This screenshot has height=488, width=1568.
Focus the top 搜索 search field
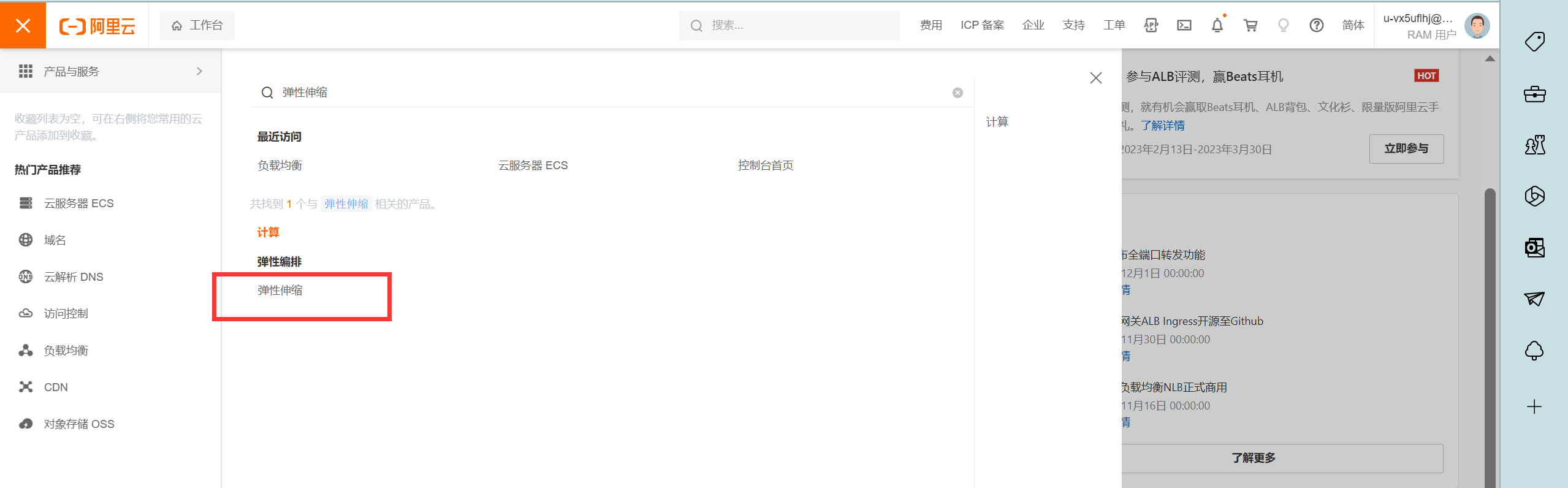click(x=790, y=25)
